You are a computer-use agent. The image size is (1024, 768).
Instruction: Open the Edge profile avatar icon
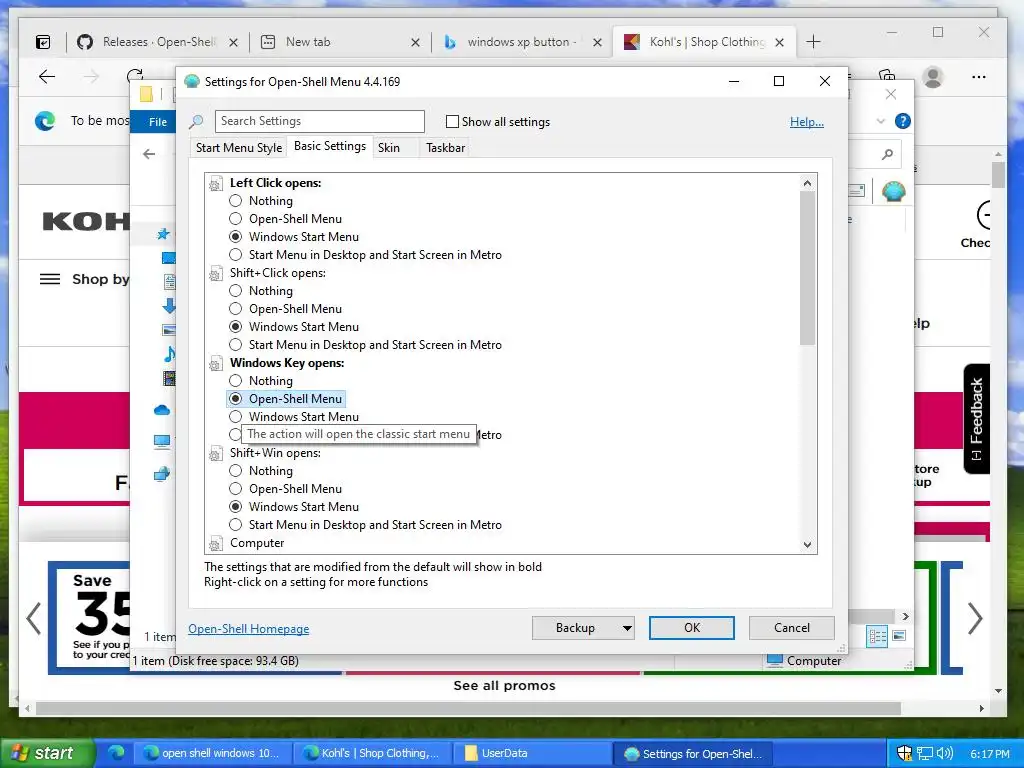point(933,77)
